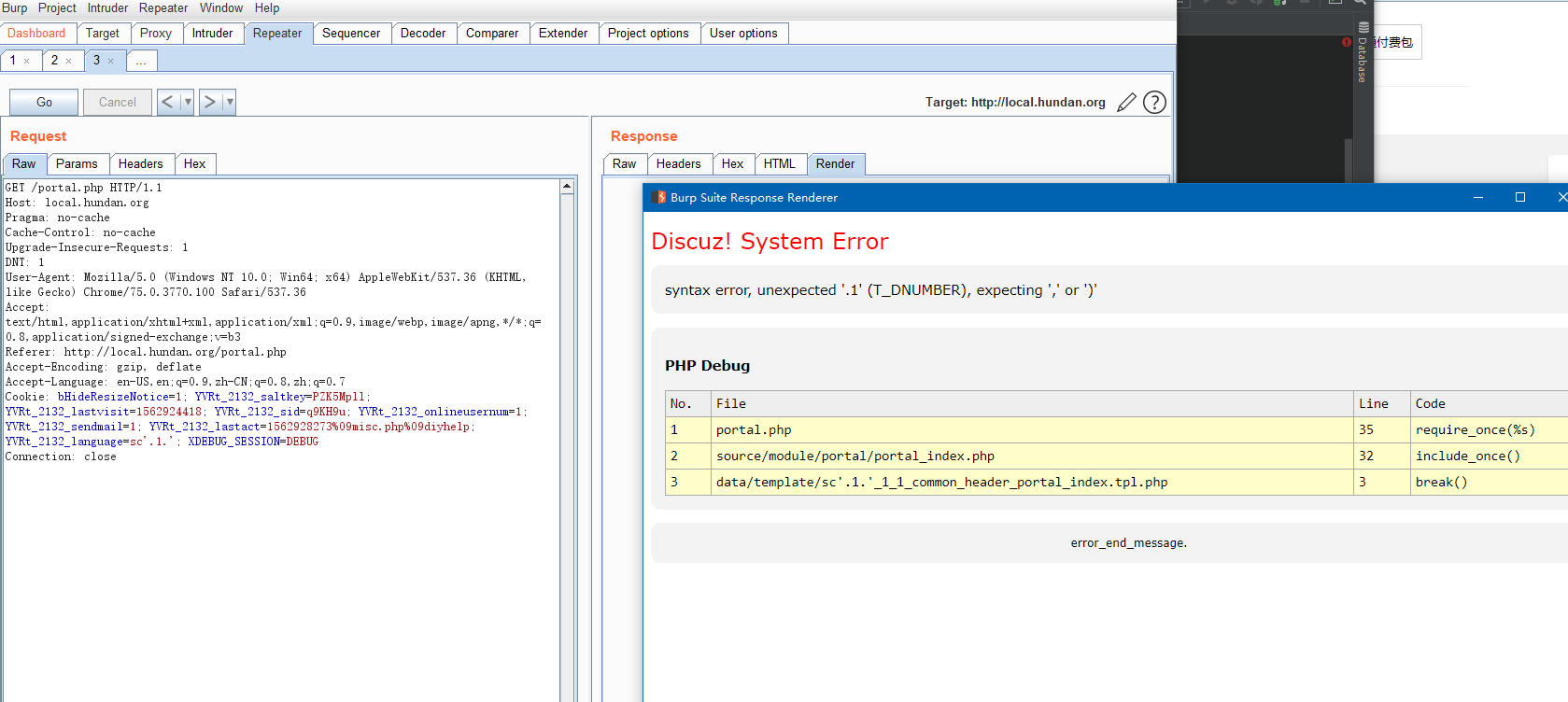Click the include_once() code cell
Screen dimensions: 1568x702
(x=1489, y=456)
